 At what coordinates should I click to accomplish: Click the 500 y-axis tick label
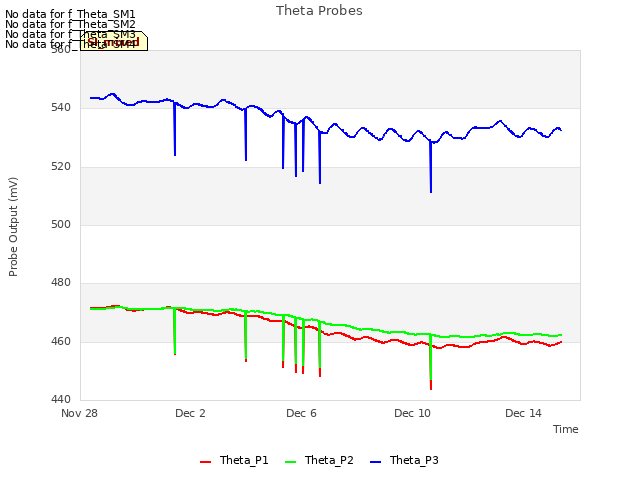(x=61, y=224)
